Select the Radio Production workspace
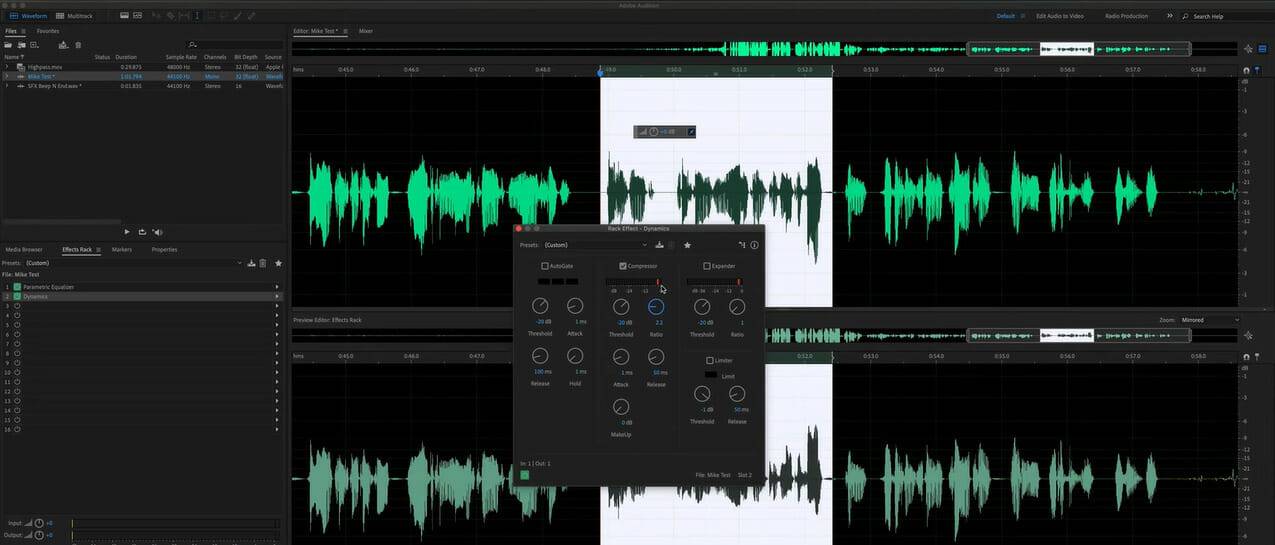1275x545 pixels. pyautogui.click(x=1126, y=16)
